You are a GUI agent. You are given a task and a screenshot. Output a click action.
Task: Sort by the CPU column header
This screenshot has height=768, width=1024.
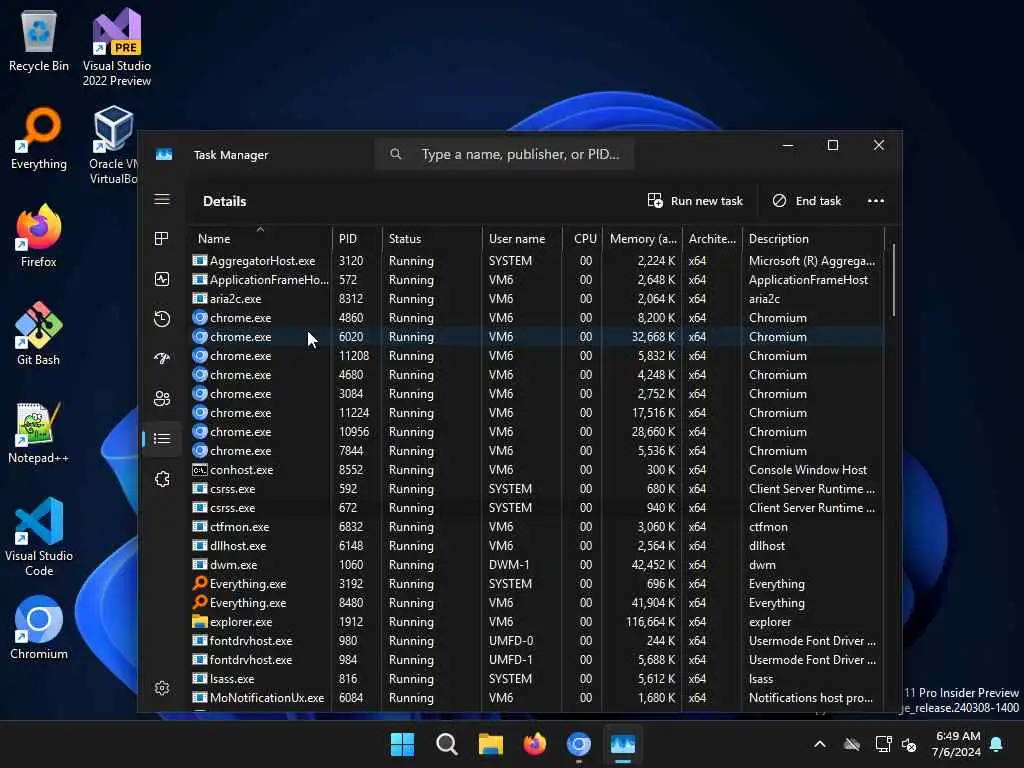(582, 238)
